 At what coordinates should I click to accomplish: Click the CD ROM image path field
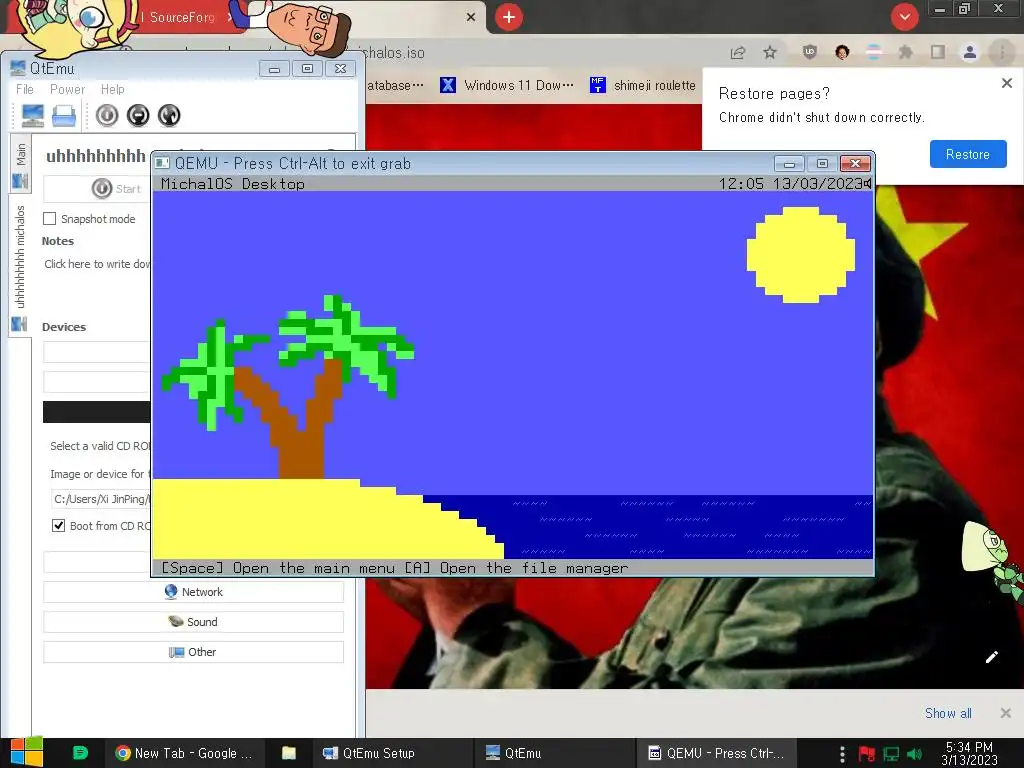click(100, 499)
